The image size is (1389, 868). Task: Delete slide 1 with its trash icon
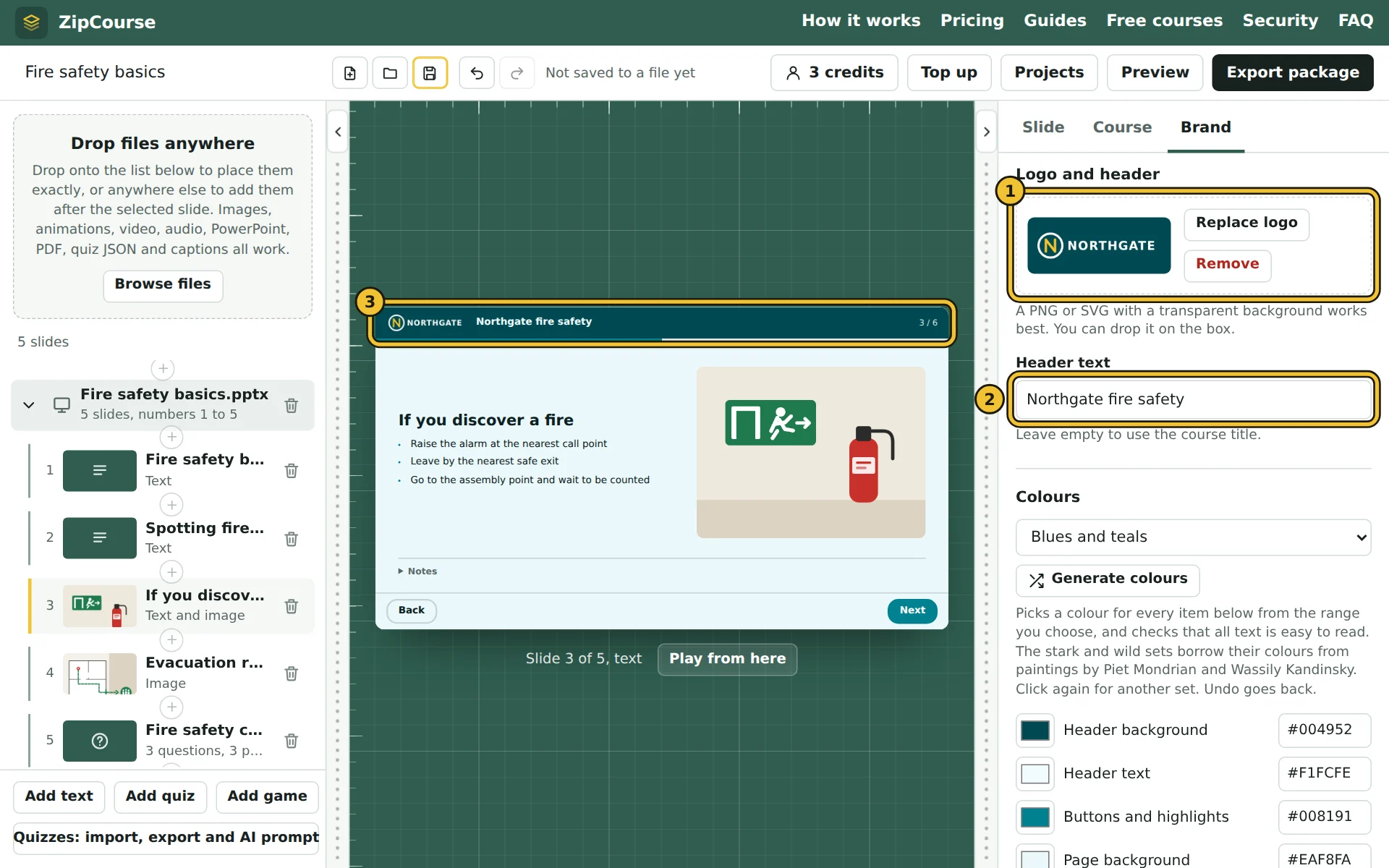[292, 471]
